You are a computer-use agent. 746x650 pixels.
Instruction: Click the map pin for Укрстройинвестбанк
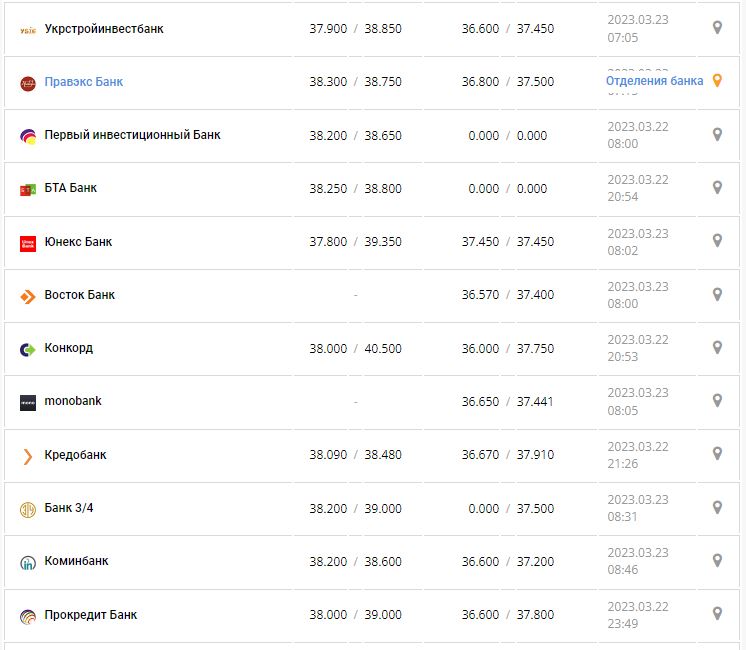tap(717, 28)
